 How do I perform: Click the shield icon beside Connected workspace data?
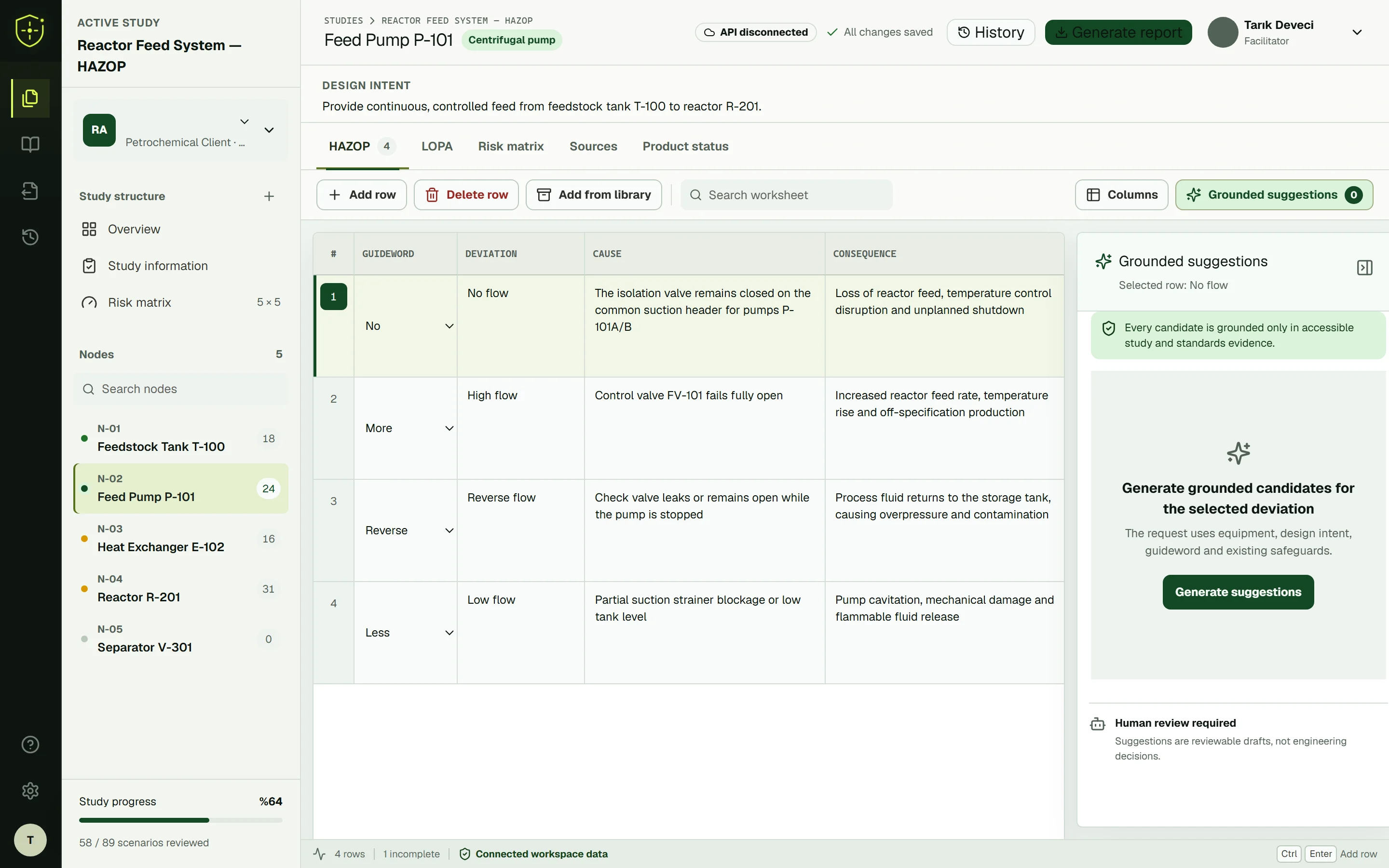(x=465, y=854)
